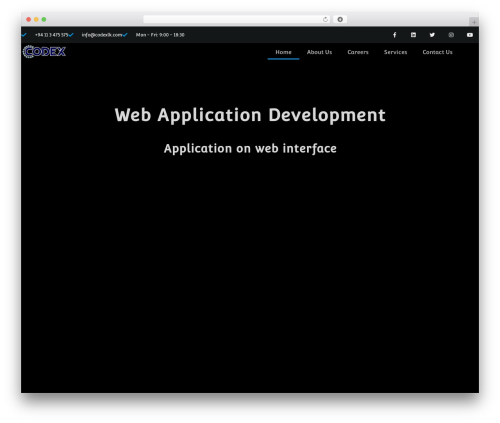This screenshot has width=500, height=423.
Task: Open the Services menu item
Action: pos(395,52)
